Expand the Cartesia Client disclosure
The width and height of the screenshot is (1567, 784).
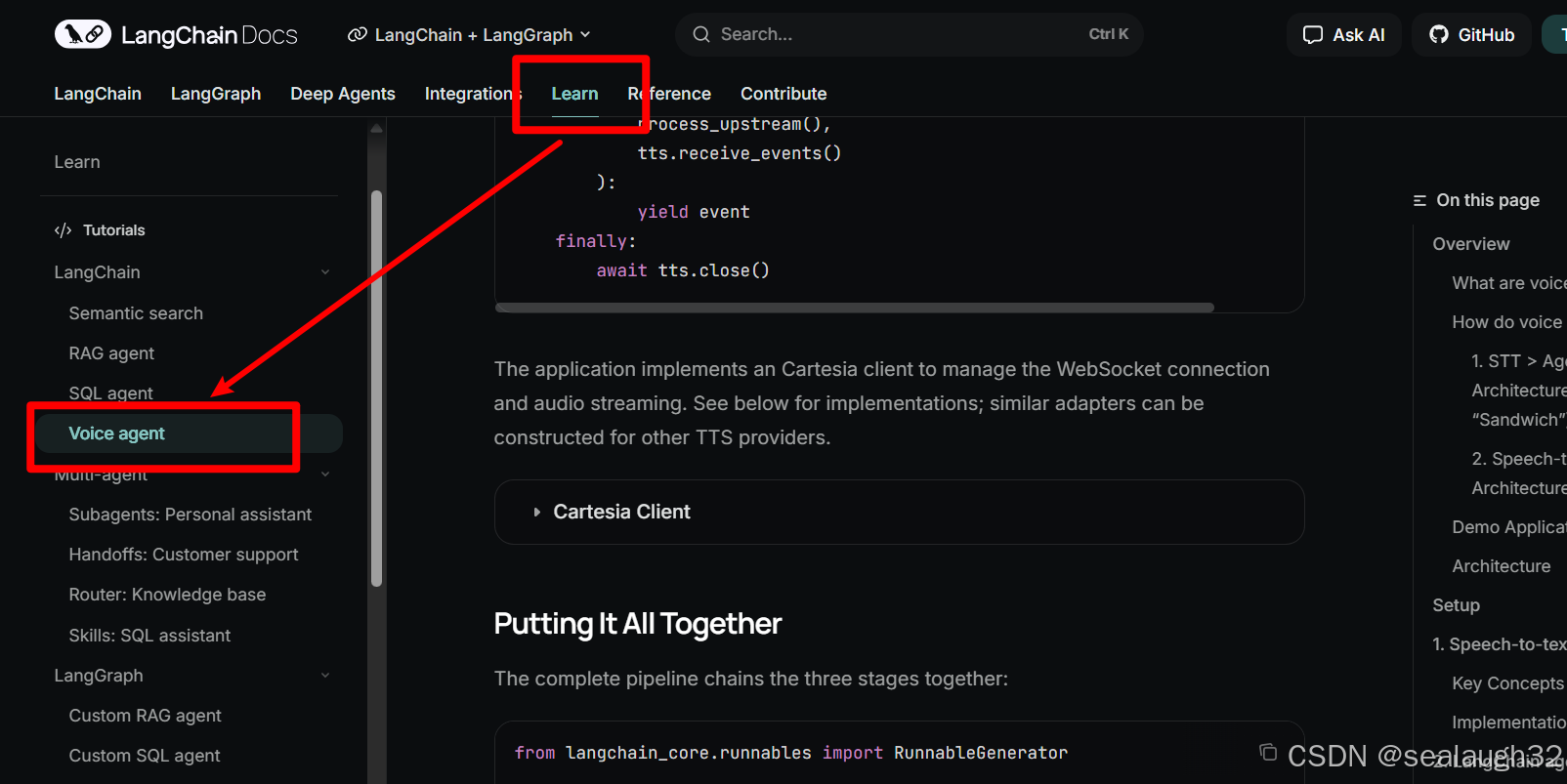pos(899,512)
